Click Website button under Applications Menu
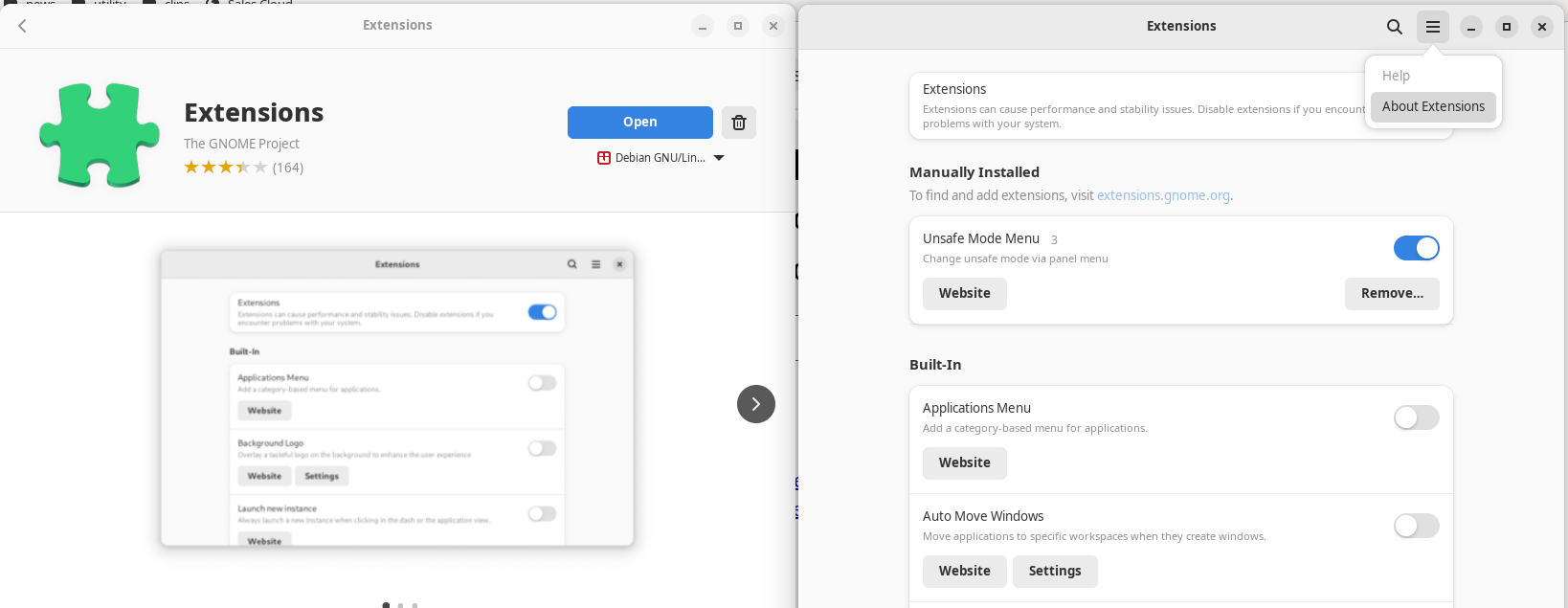 pyautogui.click(x=964, y=462)
